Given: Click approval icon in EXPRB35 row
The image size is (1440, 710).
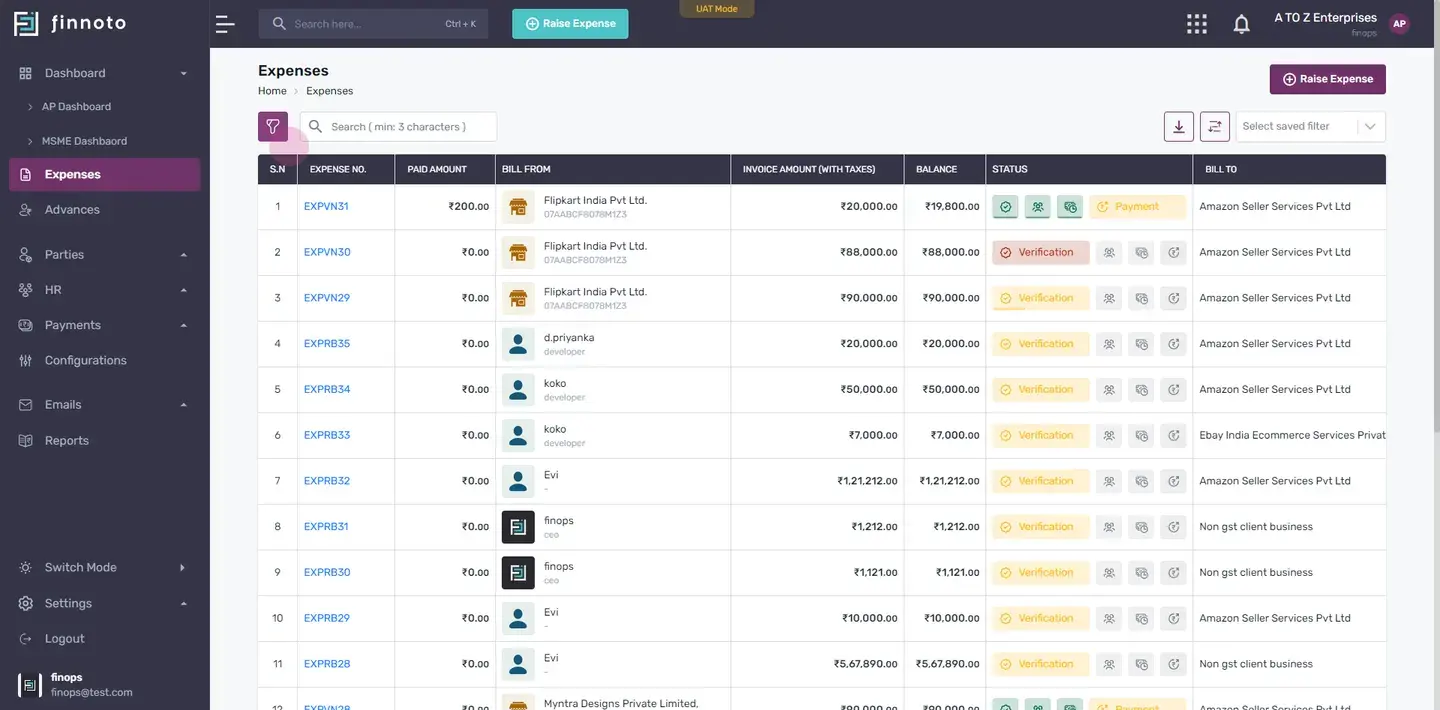Looking at the screenshot, I should click(1109, 344).
